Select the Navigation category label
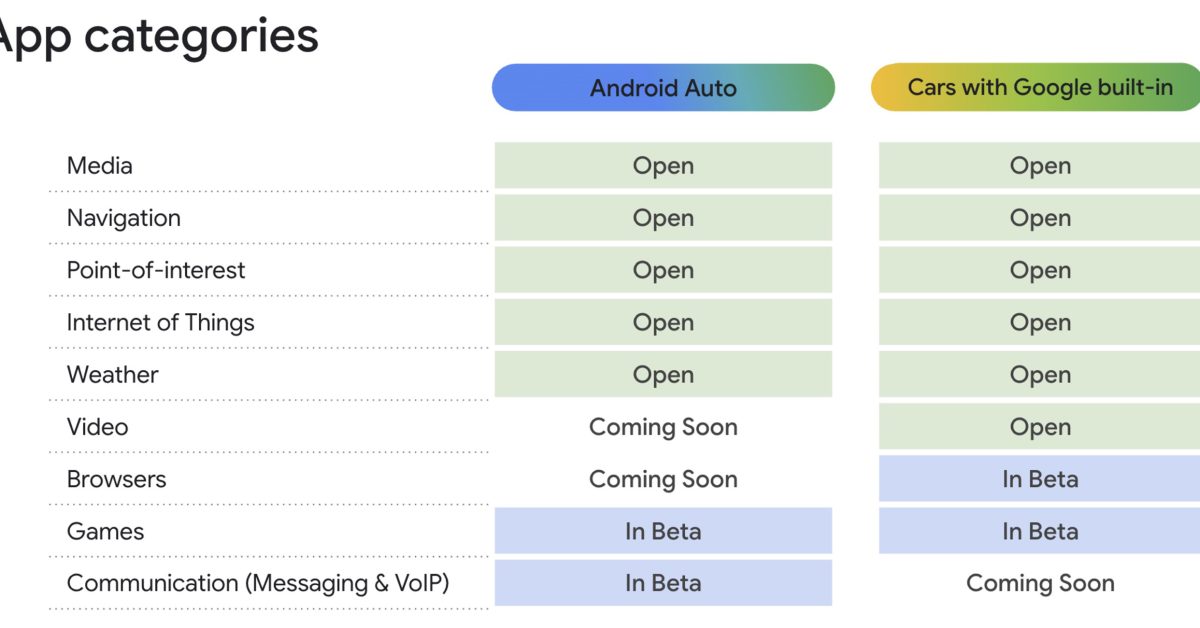 124,218
